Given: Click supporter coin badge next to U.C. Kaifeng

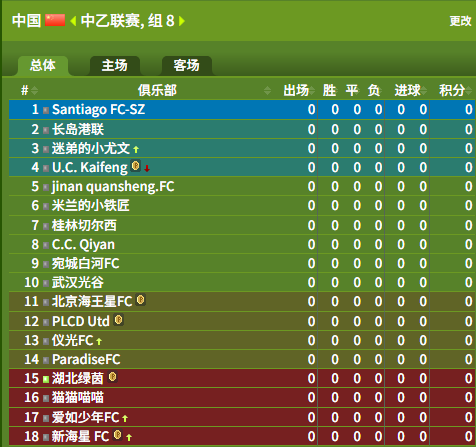Looking at the screenshot, I should click(135, 166).
